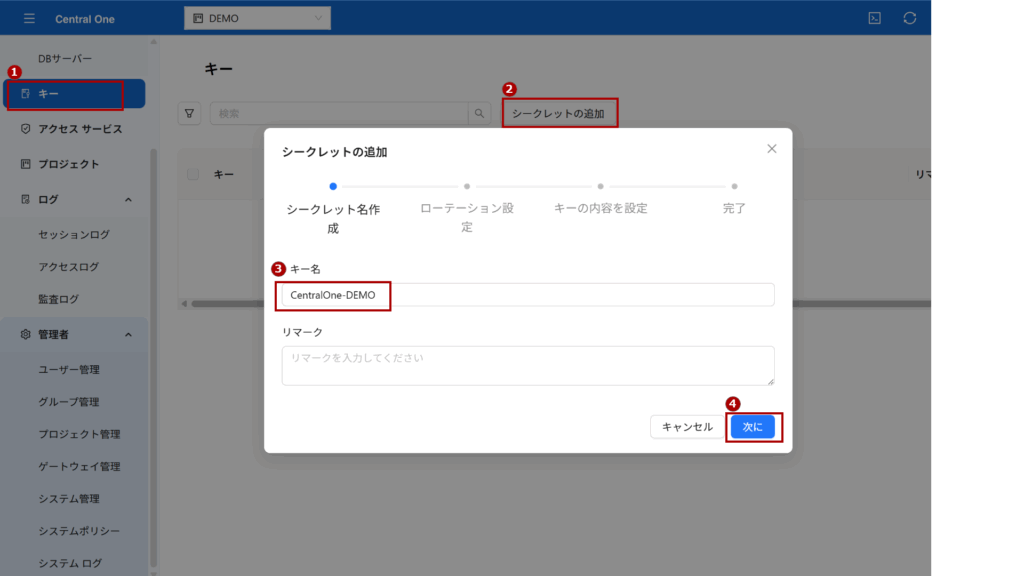Collapse the 管理者 section chevron
Viewport: 1024px width, 576px height.
128,334
